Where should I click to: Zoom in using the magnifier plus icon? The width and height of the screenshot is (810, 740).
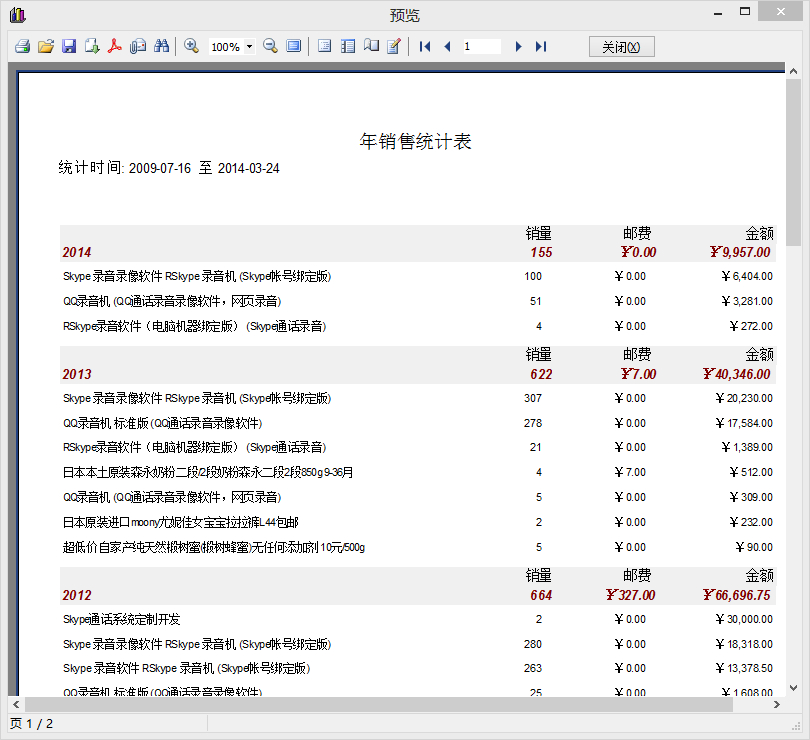click(191, 47)
